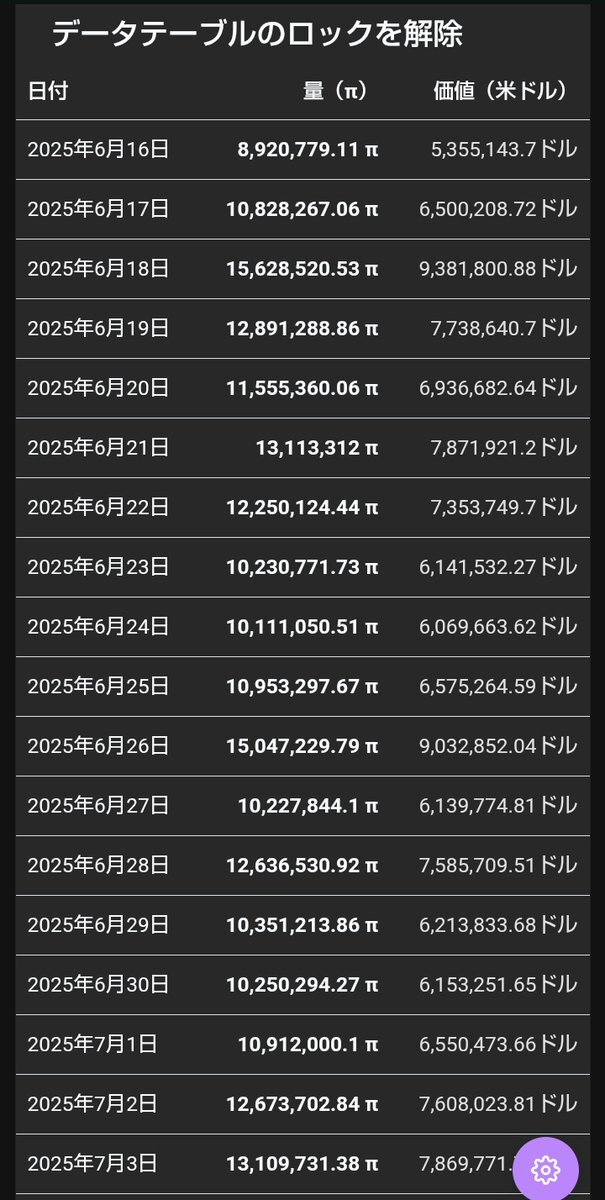This screenshot has height=1200, width=605.
Task: Select the データテーブルのロックを解除 title
Action: click(x=257, y=34)
